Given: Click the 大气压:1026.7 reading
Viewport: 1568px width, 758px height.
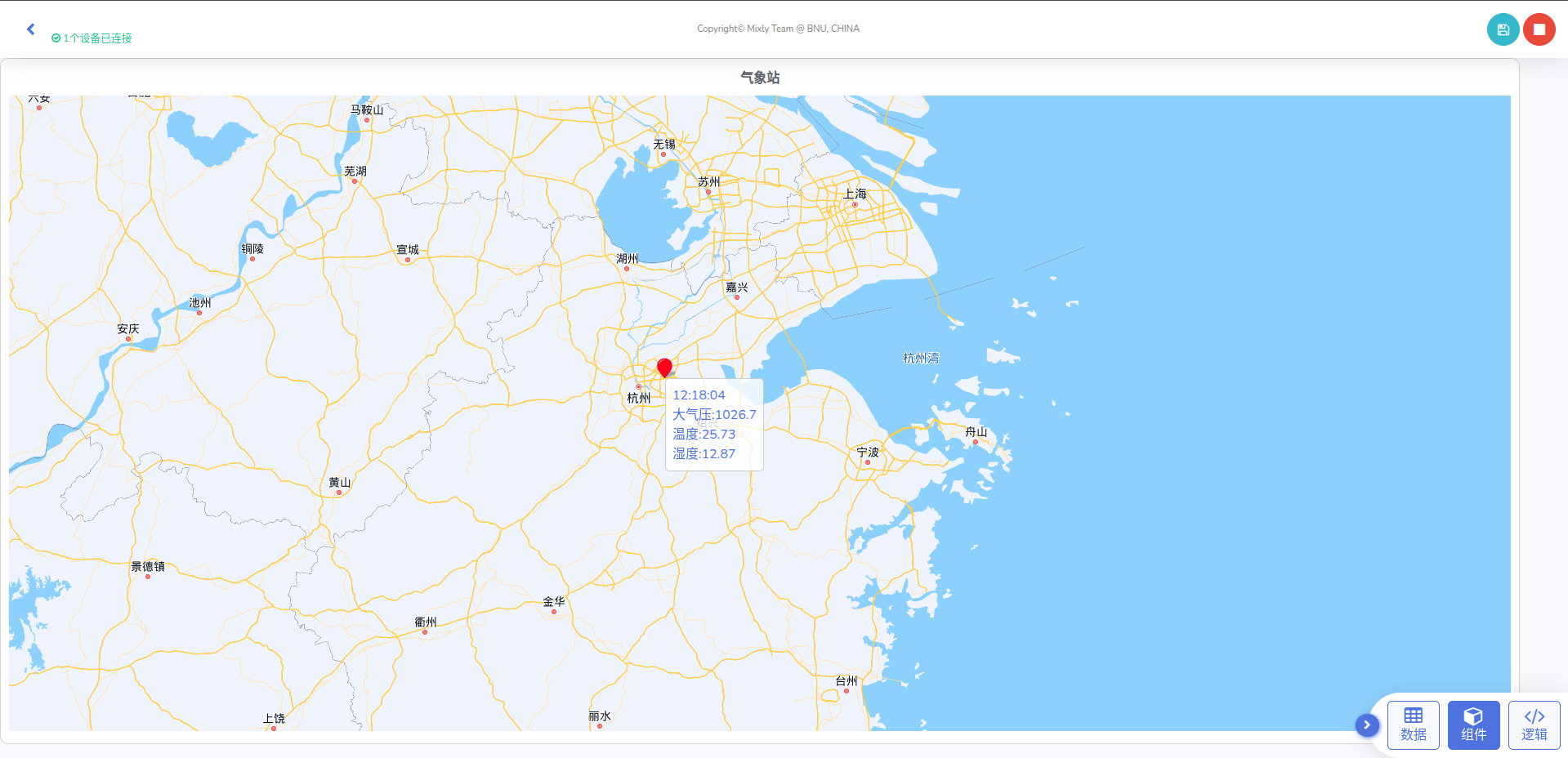Looking at the screenshot, I should pos(714,415).
